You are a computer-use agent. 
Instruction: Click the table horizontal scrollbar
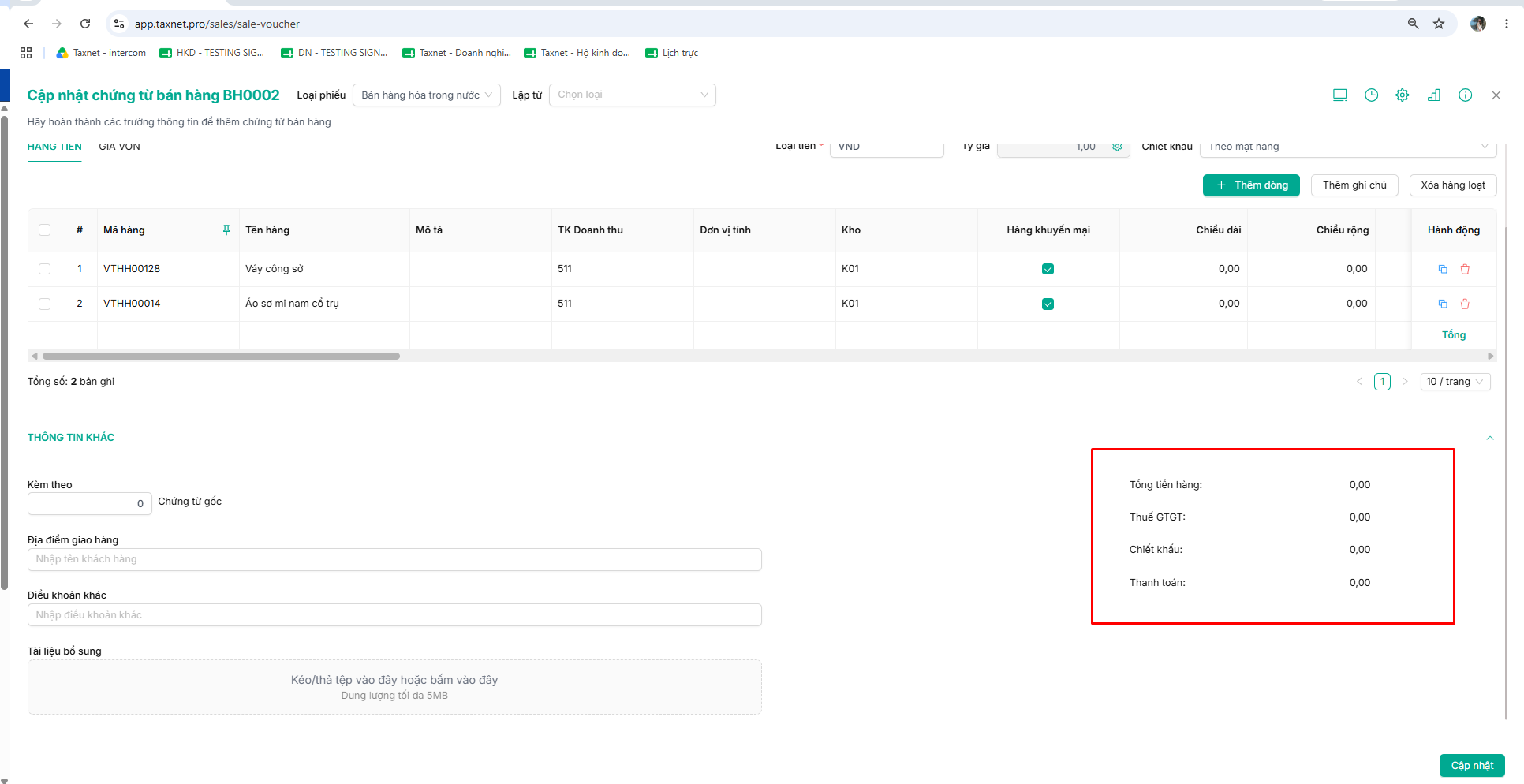click(x=221, y=357)
